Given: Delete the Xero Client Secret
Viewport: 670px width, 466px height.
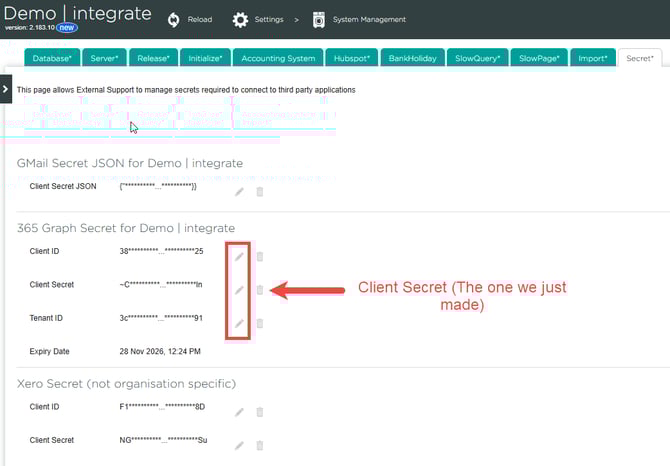Looking at the screenshot, I should [260, 445].
